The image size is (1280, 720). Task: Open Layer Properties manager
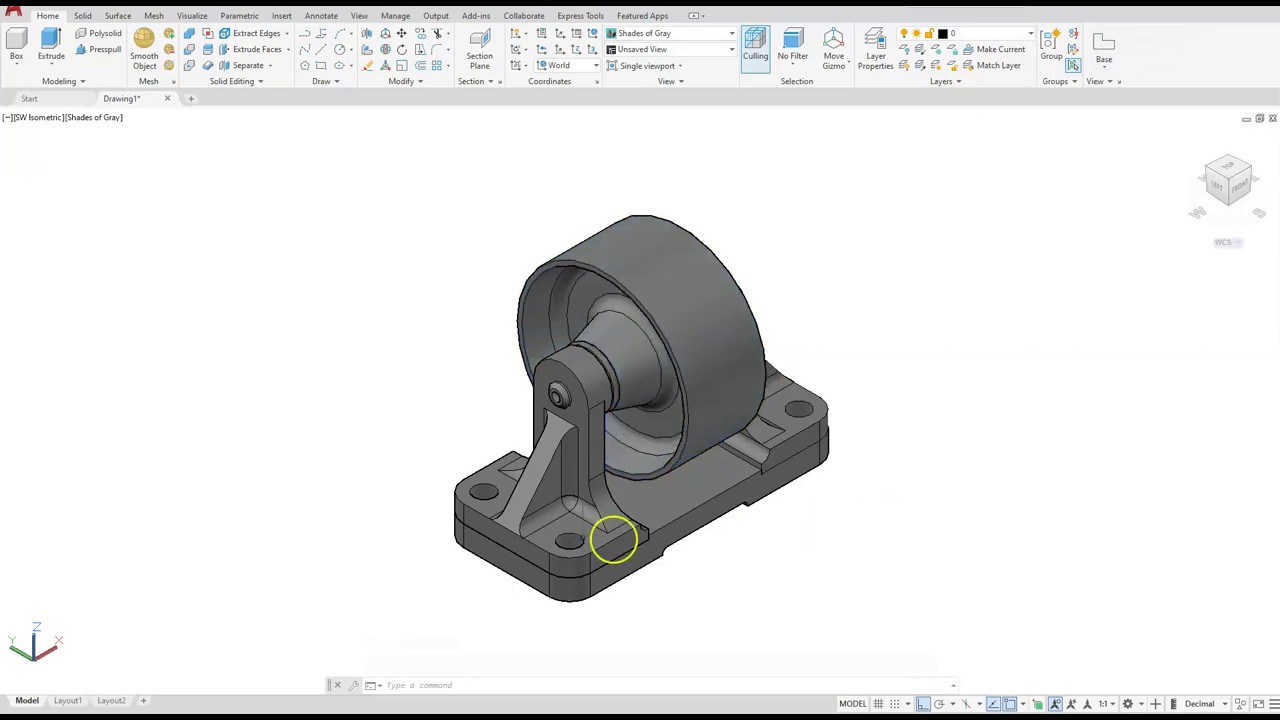(875, 50)
